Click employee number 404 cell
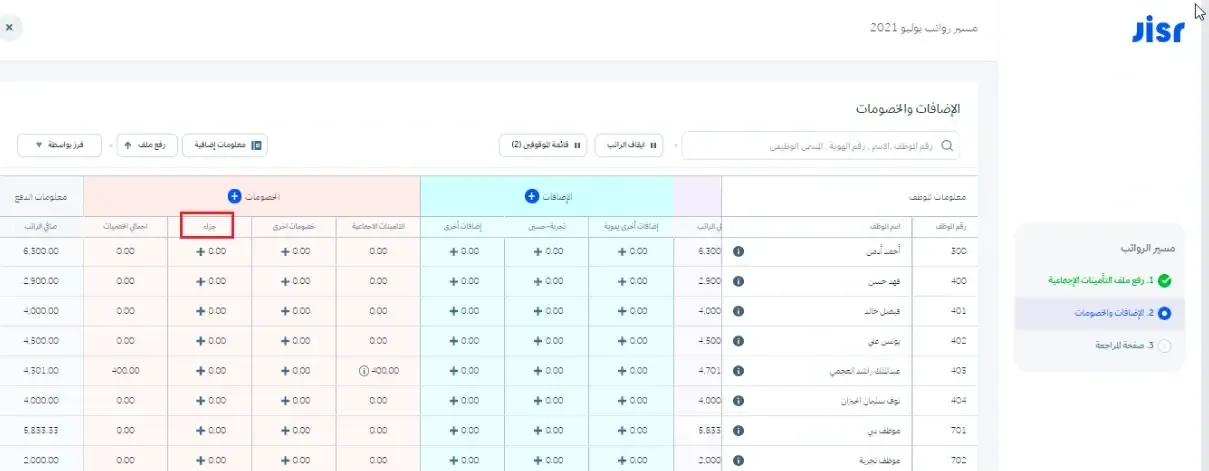 tap(958, 400)
